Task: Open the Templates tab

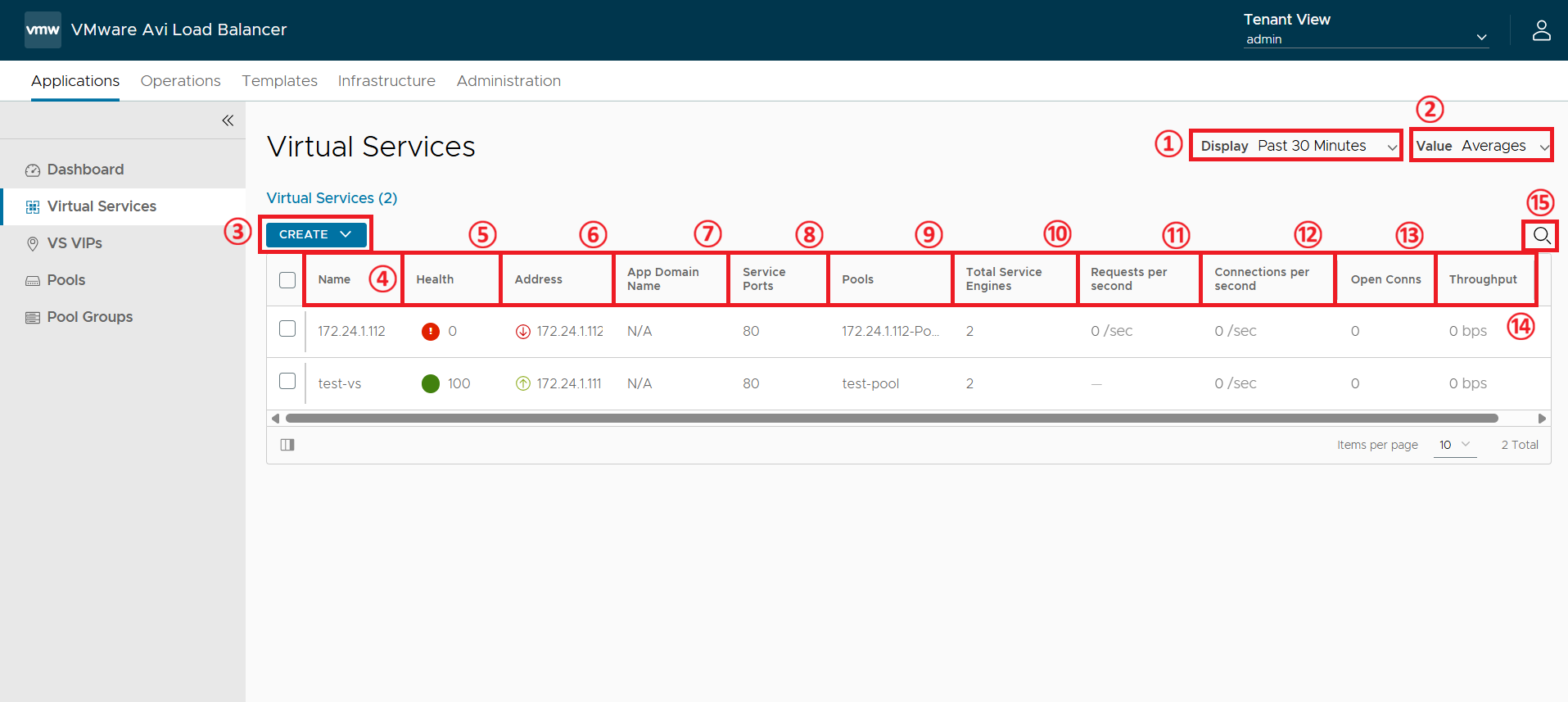Action: tap(280, 81)
